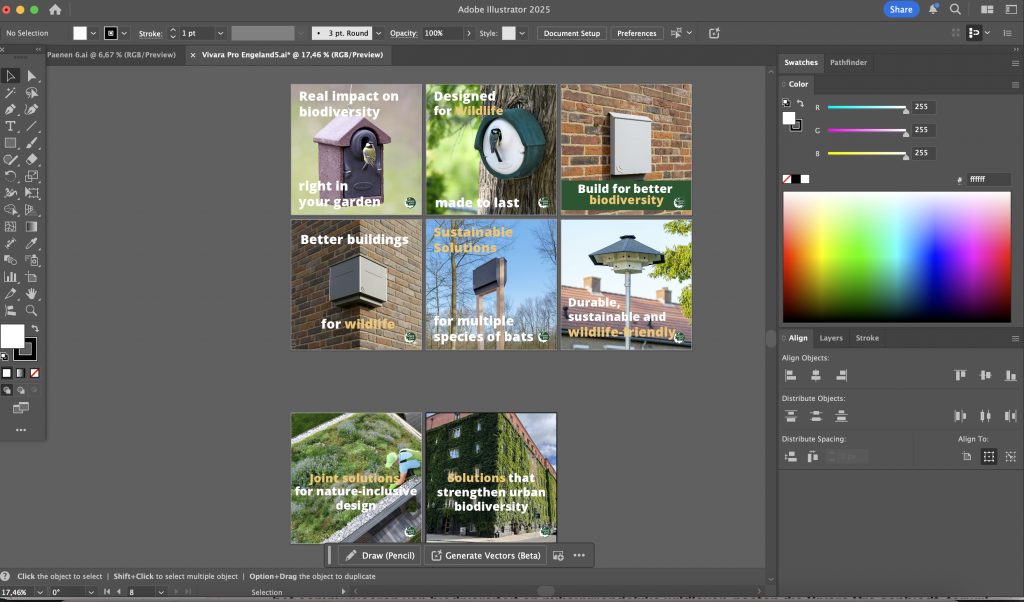Swap fill and stroke colors
The height and width of the screenshot is (602, 1024).
(x=35, y=329)
